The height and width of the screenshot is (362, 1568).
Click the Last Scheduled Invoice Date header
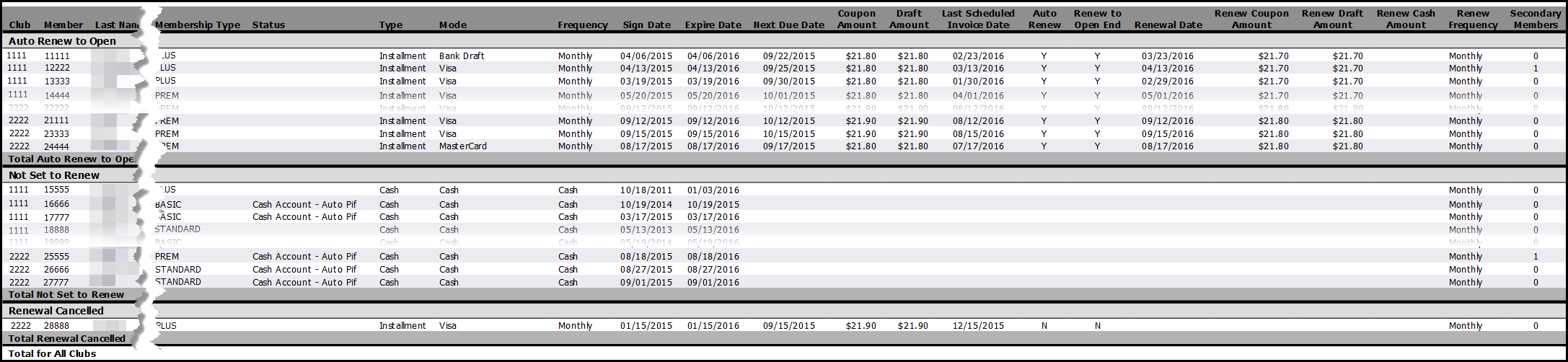(x=978, y=19)
